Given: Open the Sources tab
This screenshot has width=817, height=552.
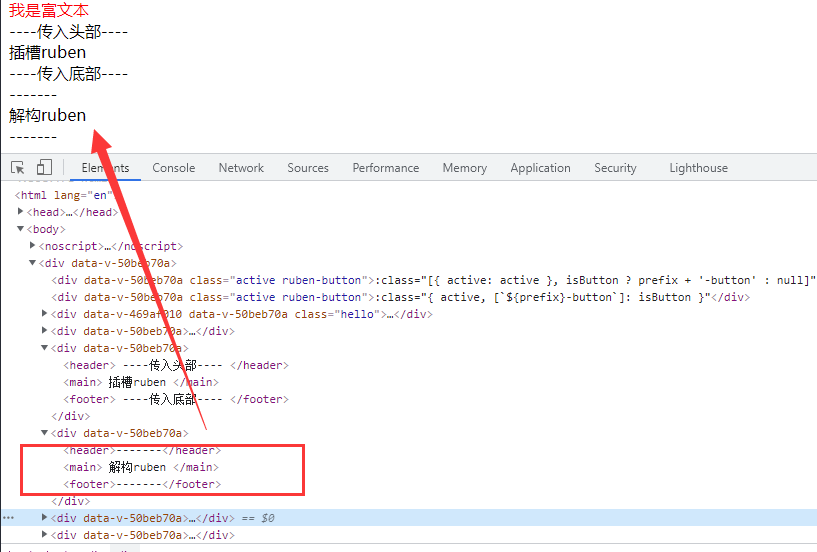Looking at the screenshot, I should point(307,168).
